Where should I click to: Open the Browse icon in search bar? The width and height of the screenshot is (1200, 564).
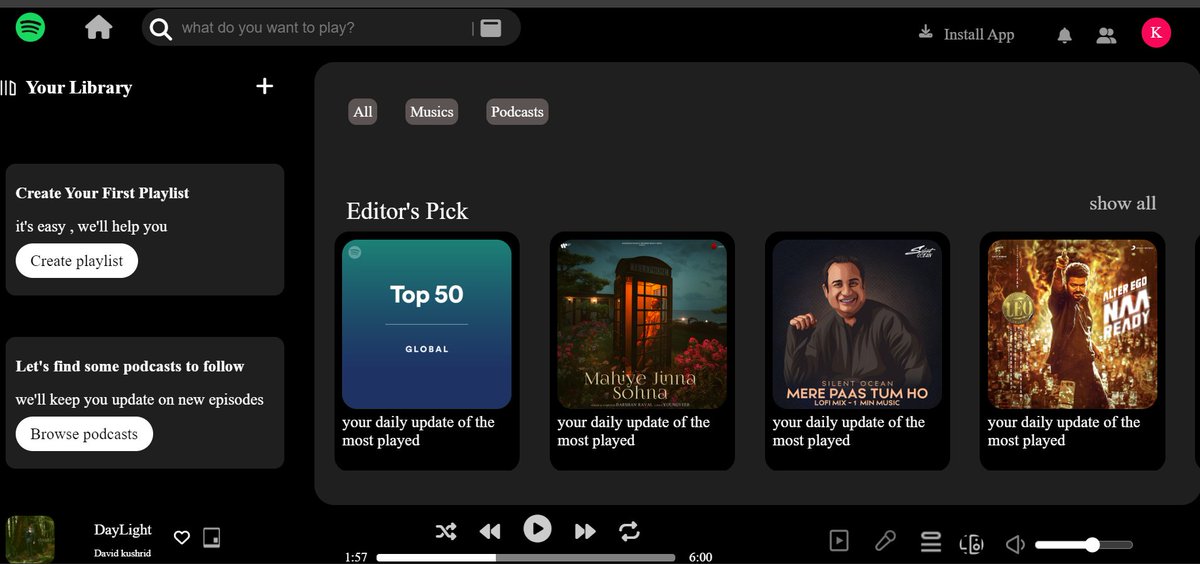[x=490, y=28]
